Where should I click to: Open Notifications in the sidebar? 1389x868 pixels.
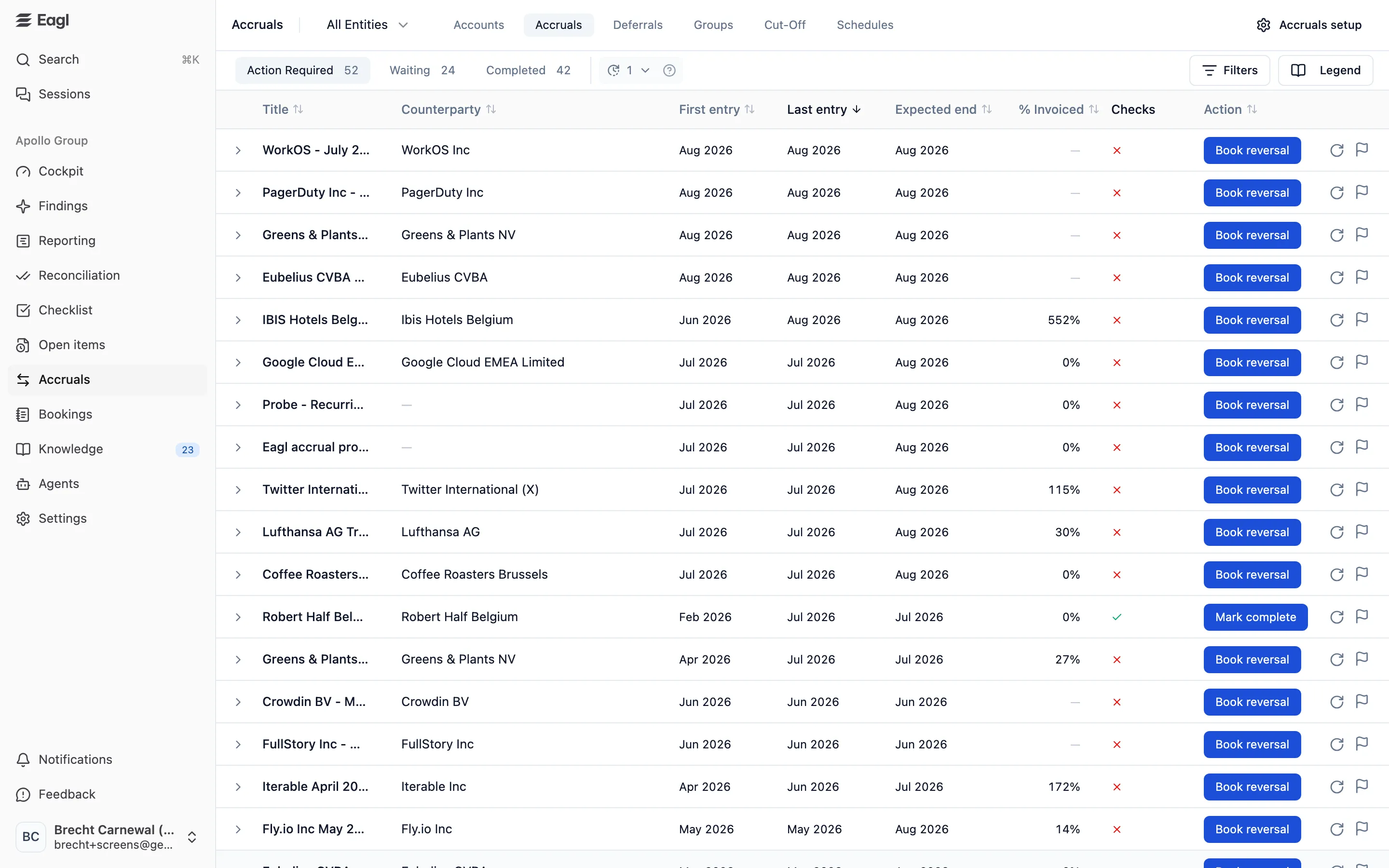108,759
